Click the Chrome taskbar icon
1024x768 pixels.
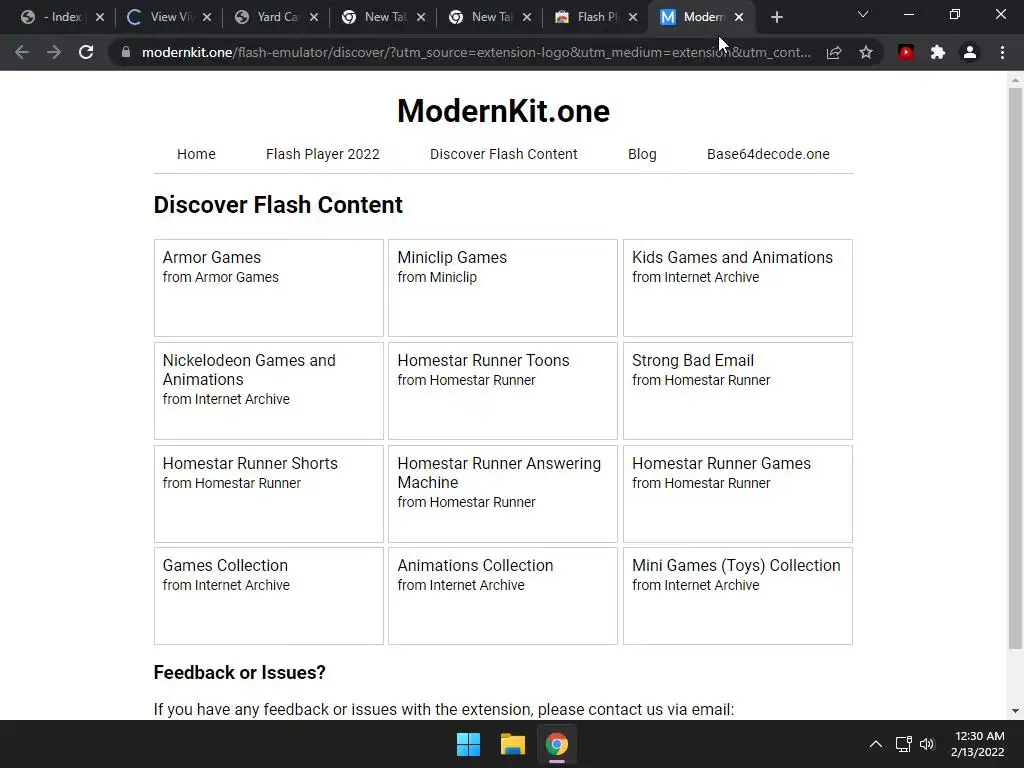point(556,744)
